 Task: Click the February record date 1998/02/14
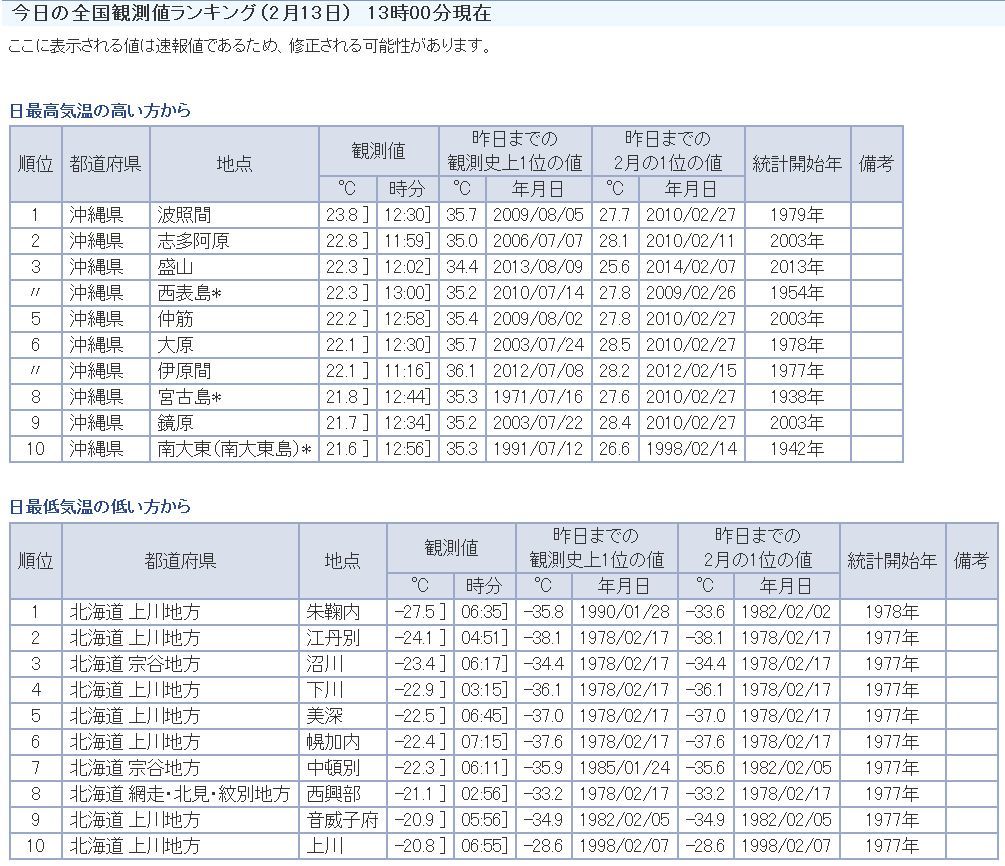pyautogui.click(x=691, y=449)
